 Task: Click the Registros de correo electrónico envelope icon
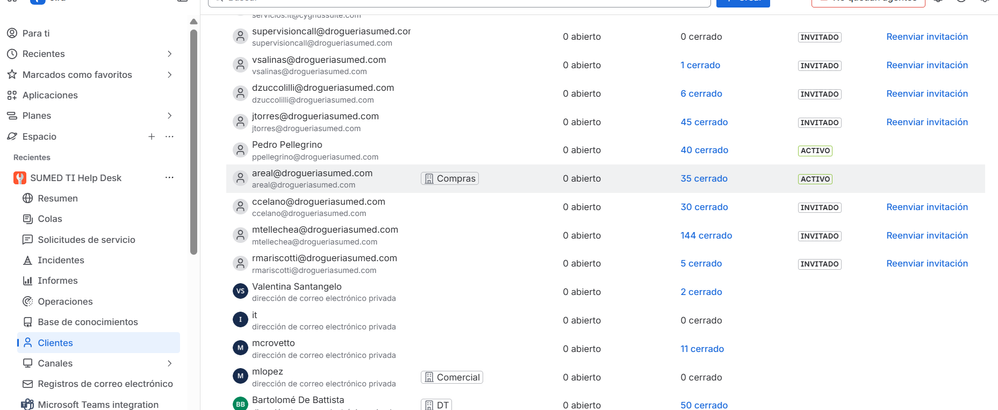tap(27, 384)
